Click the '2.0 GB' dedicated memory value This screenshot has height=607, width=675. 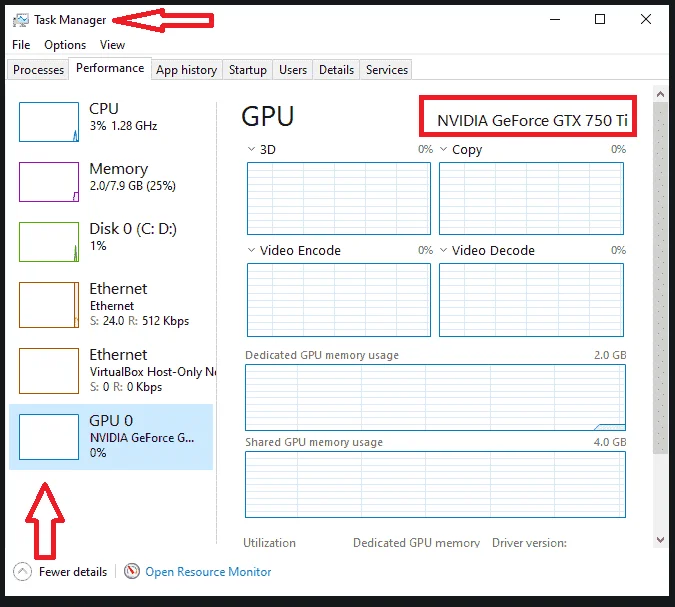pyautogui.click(x=610, y=355)
